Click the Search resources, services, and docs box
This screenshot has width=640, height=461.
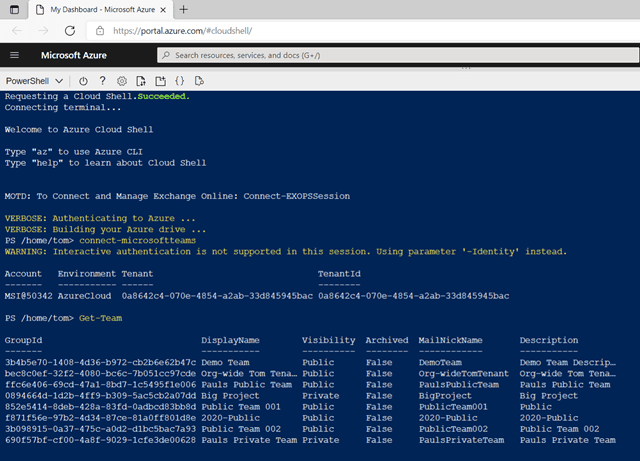tap(398, 55)
